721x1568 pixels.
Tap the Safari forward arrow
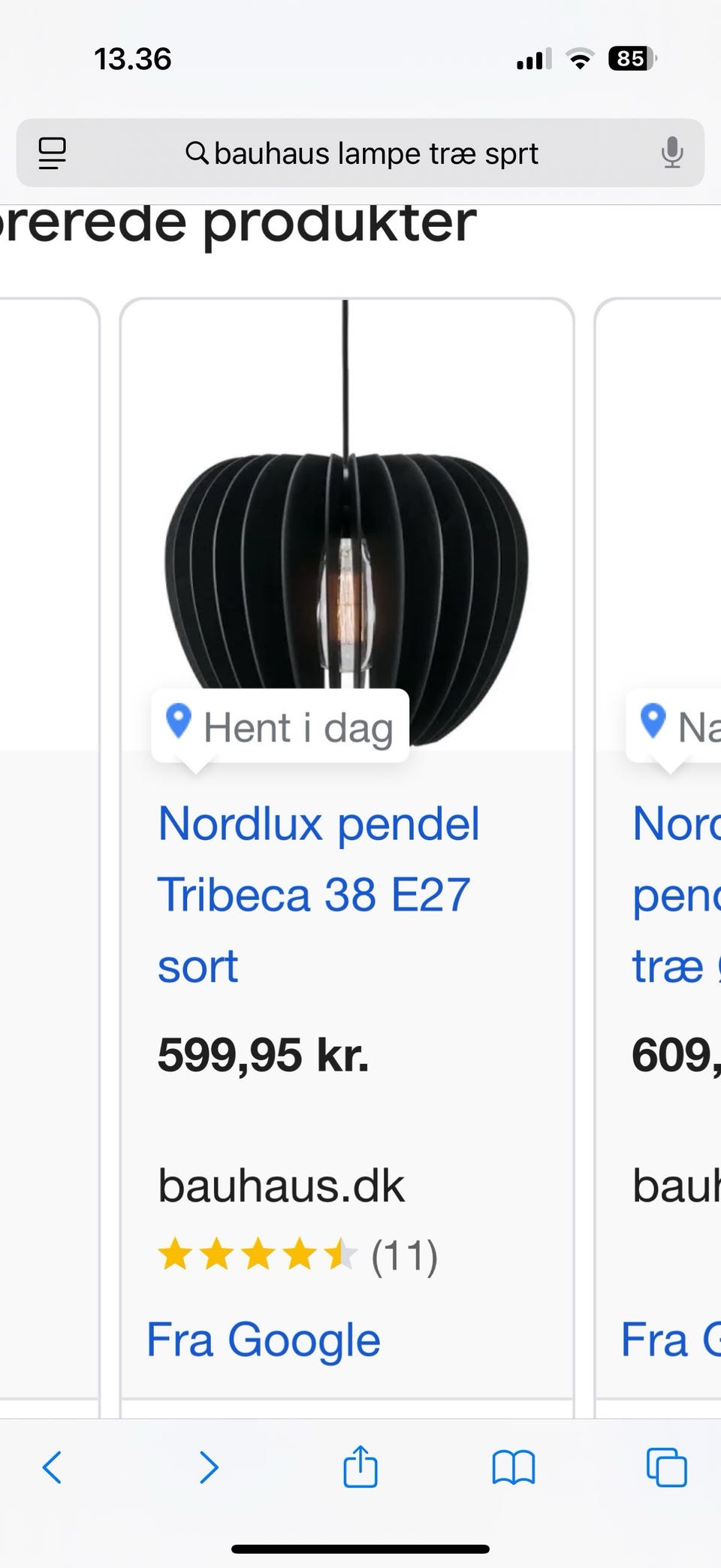pyautogui.click(x=209, y=1467)
